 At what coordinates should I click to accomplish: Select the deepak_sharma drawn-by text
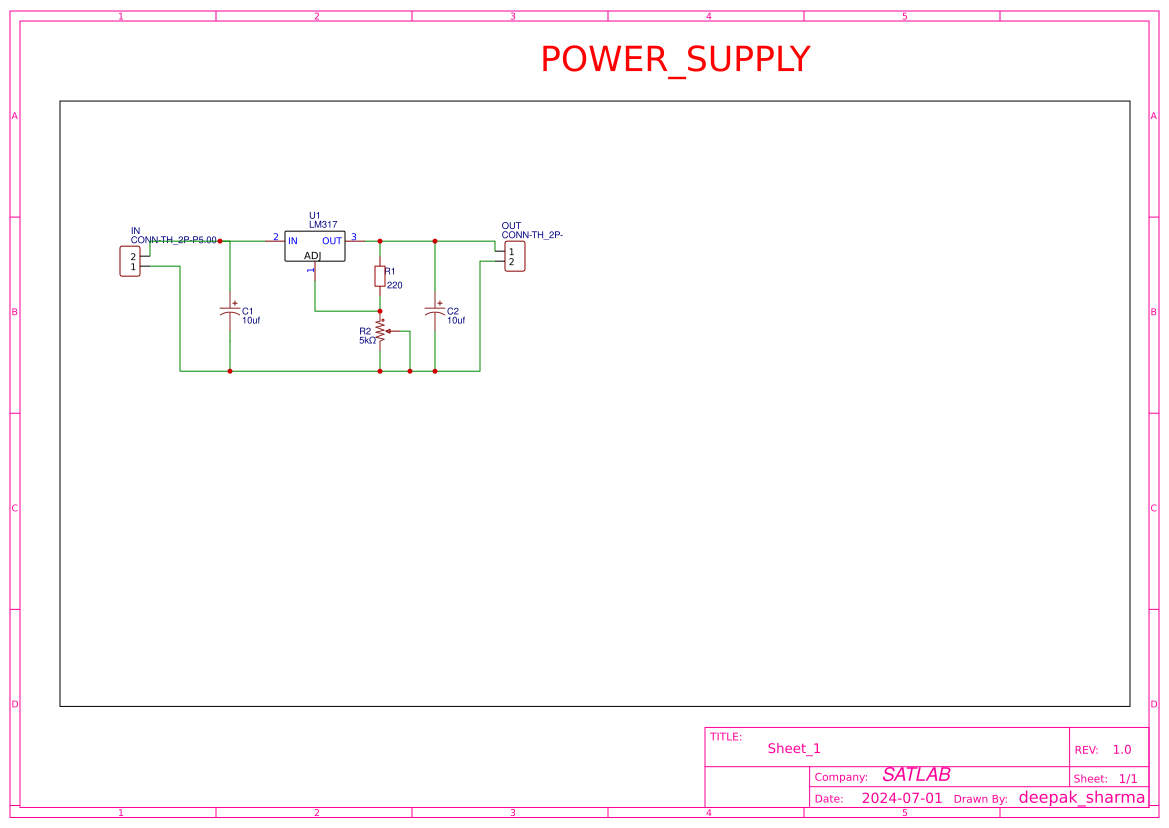click(x=1084, y=797)
